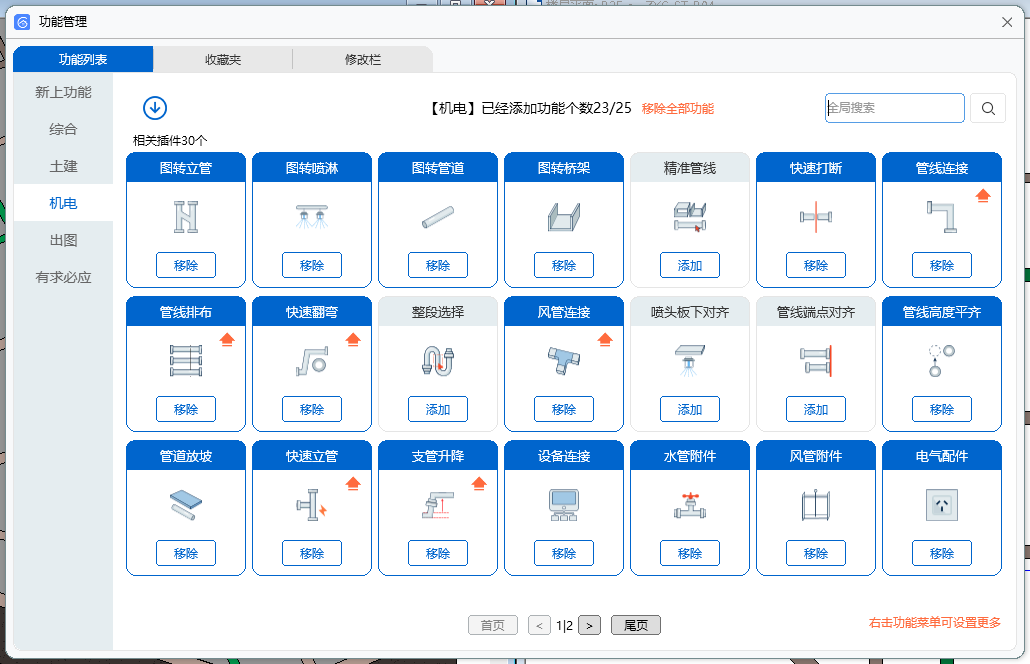Select 土建 category in left sidebar

click(63, 166)
